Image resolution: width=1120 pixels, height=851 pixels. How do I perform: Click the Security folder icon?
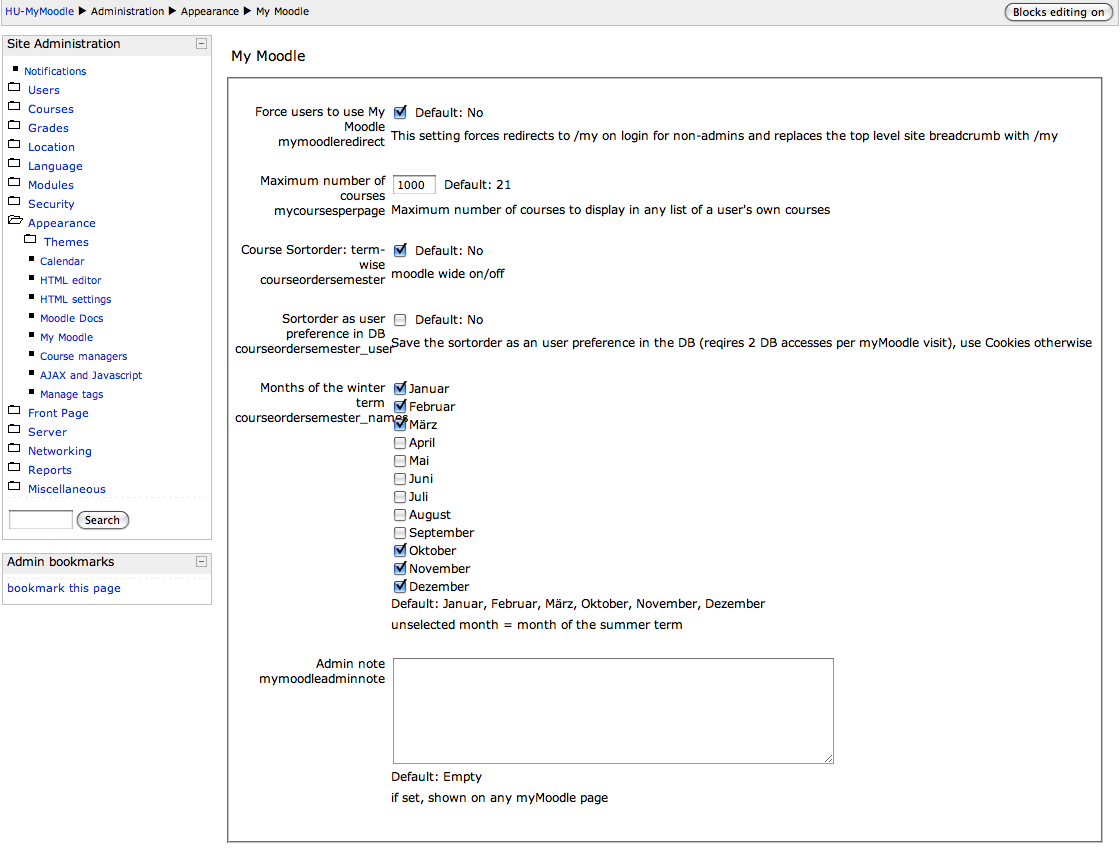click(x=14, y=201)
